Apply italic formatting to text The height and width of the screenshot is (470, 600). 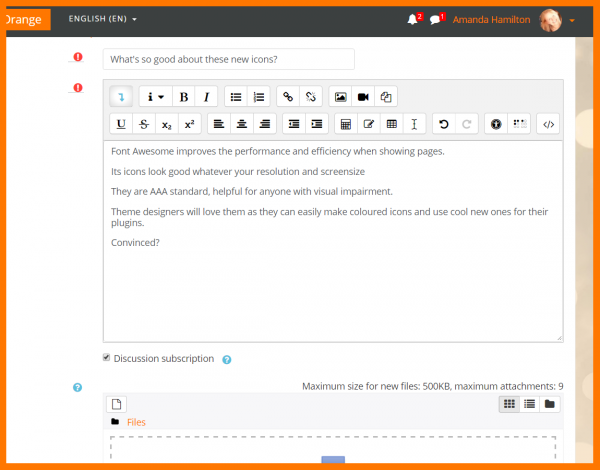tap(206, 97)
